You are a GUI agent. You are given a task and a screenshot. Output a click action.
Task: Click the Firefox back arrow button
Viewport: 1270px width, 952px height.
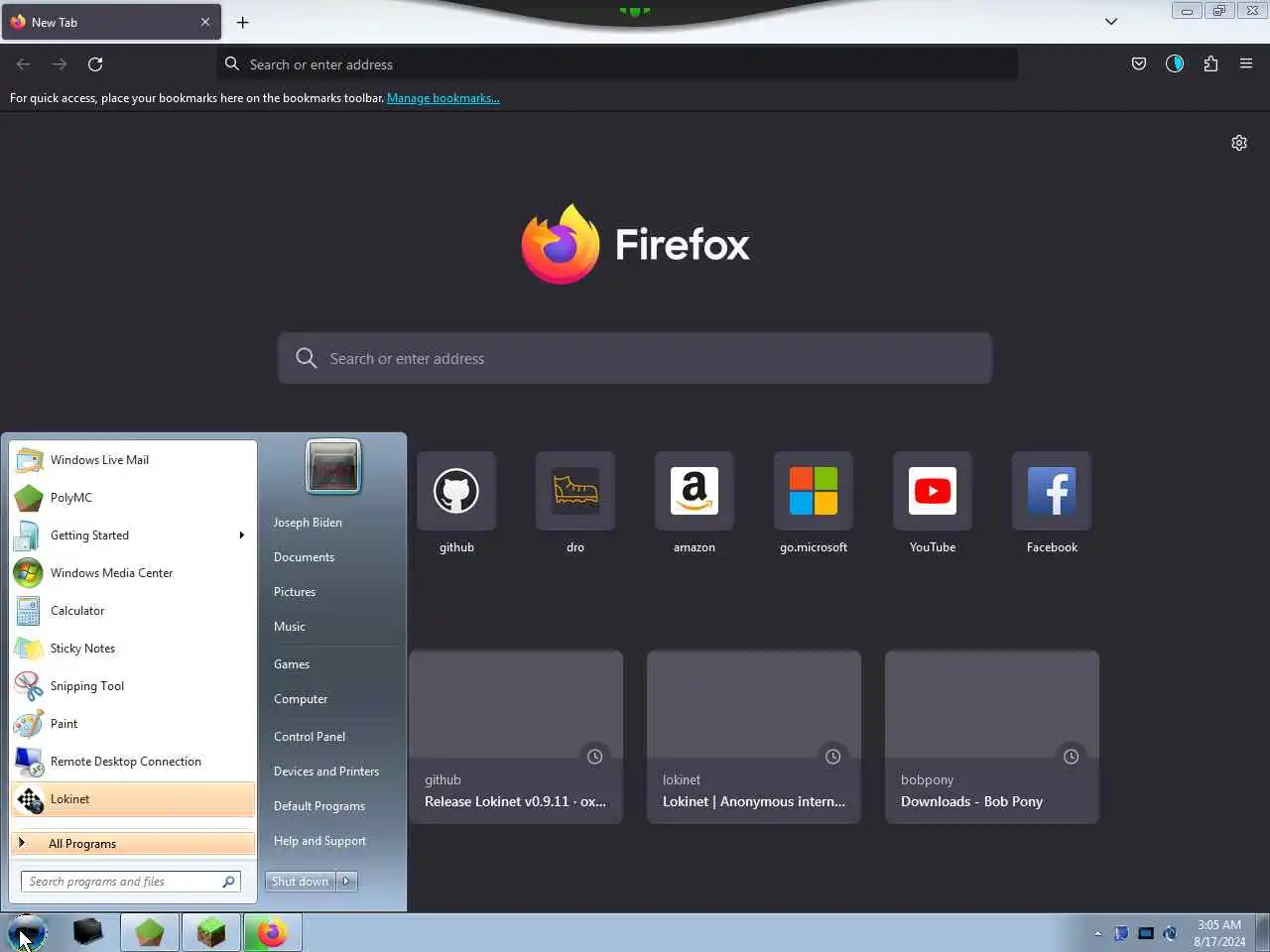(x=24, y=63)
